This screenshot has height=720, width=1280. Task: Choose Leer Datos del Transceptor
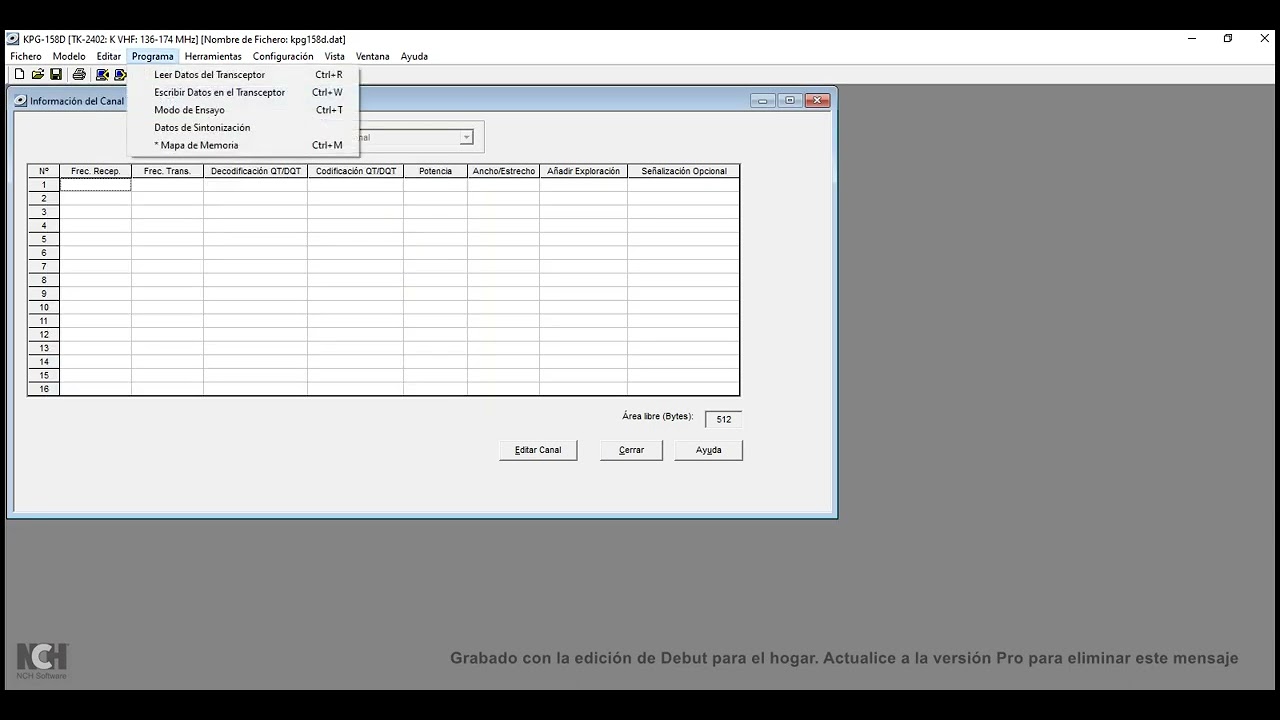pyautogui.click(x=243, y=75)
